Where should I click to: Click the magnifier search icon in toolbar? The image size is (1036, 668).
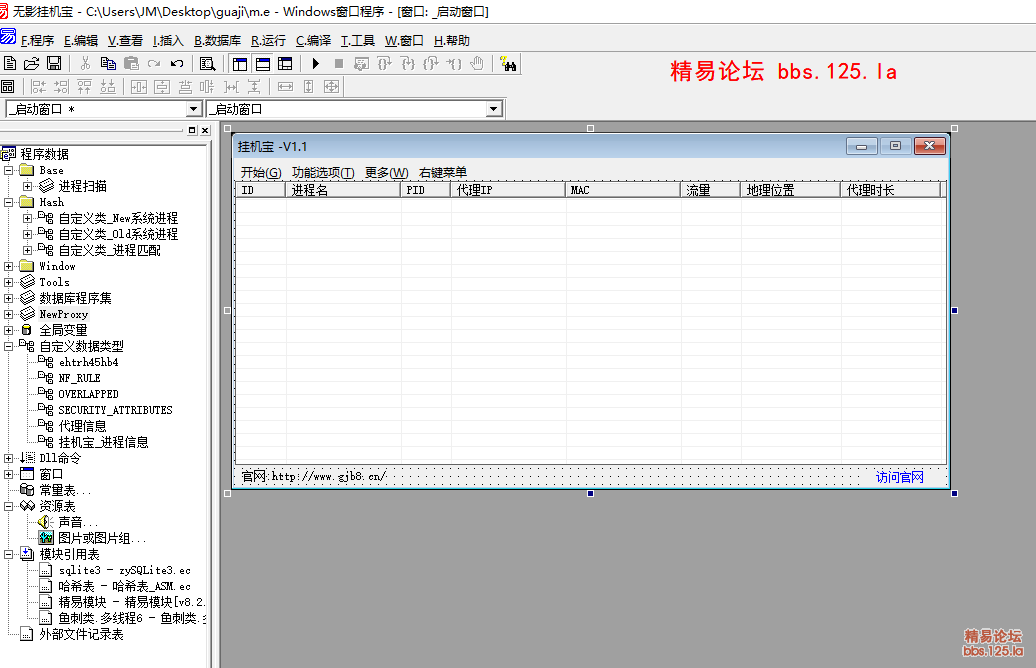207,63
